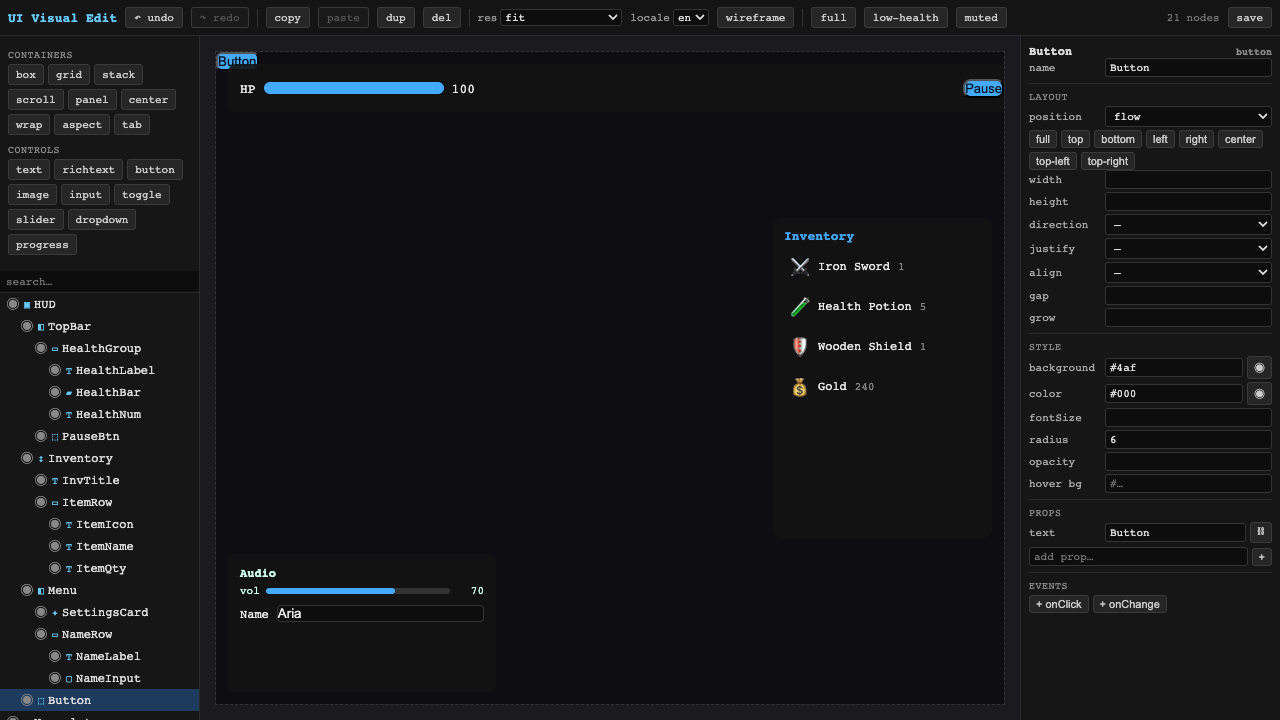Viewport: 1280px width, 720px height.
Task: Toggle wireframe view mode
Action: coord(755,18)
